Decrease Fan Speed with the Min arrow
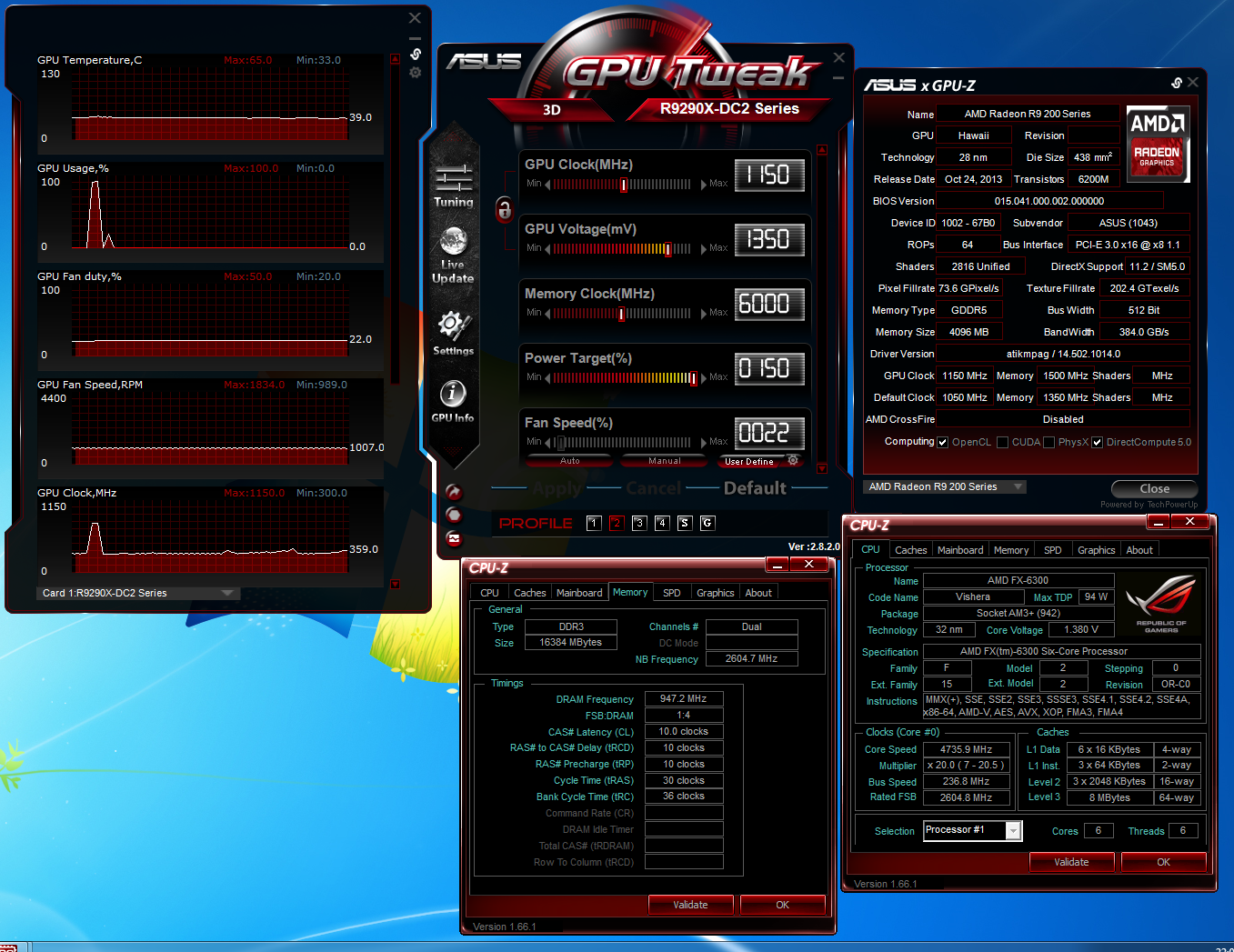1234x952 pixels. point(547,442)
